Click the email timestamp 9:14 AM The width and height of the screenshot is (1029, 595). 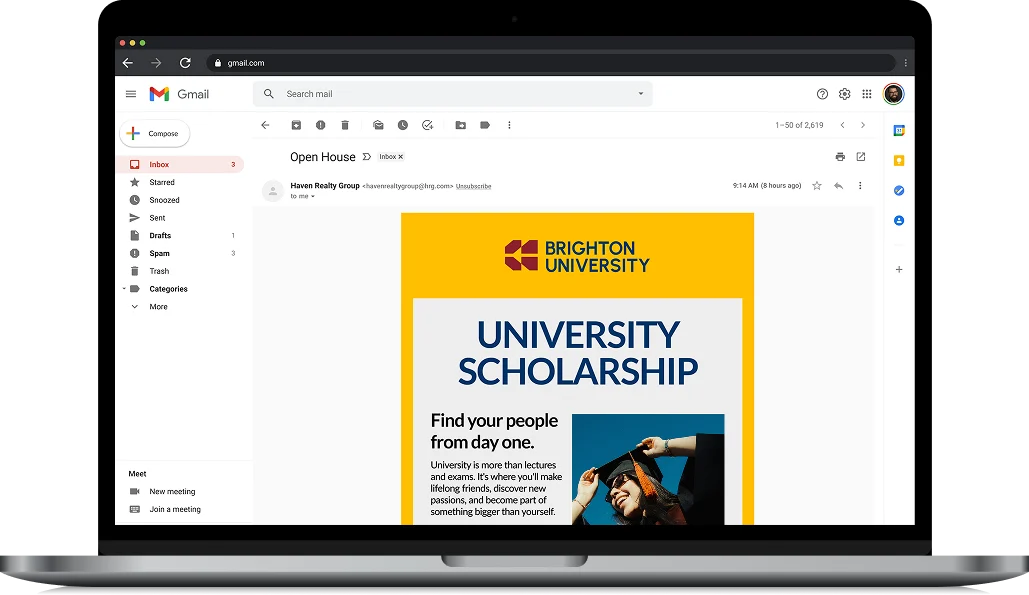[x=767, y=186]
